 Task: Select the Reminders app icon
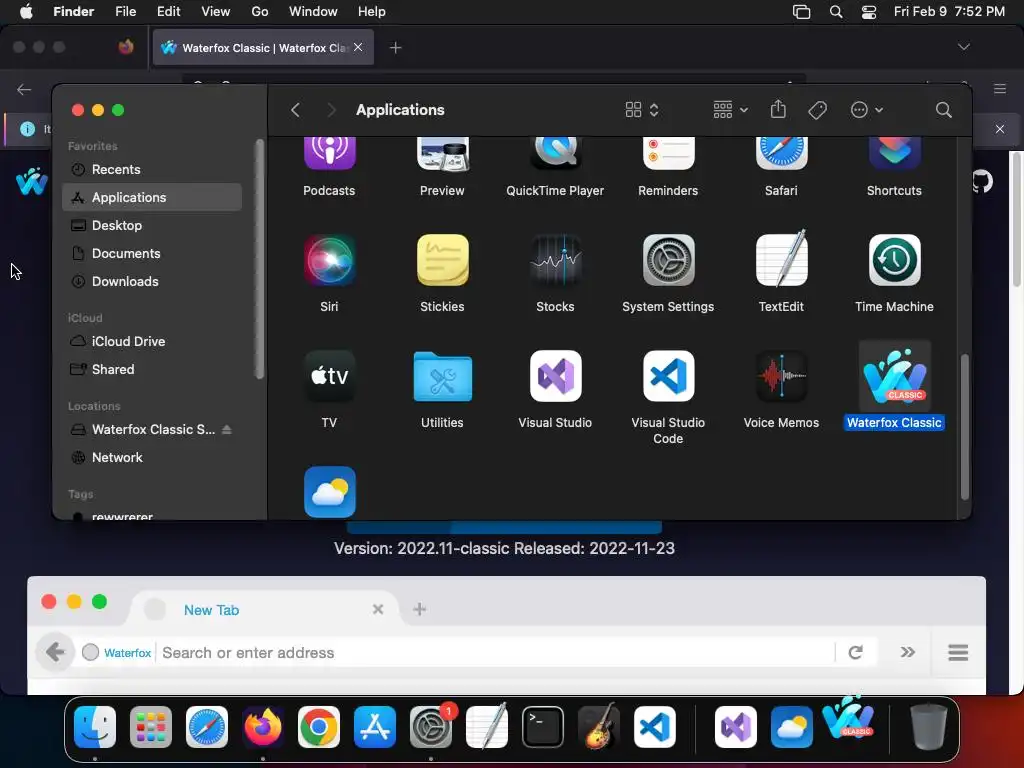pos(668,153)
